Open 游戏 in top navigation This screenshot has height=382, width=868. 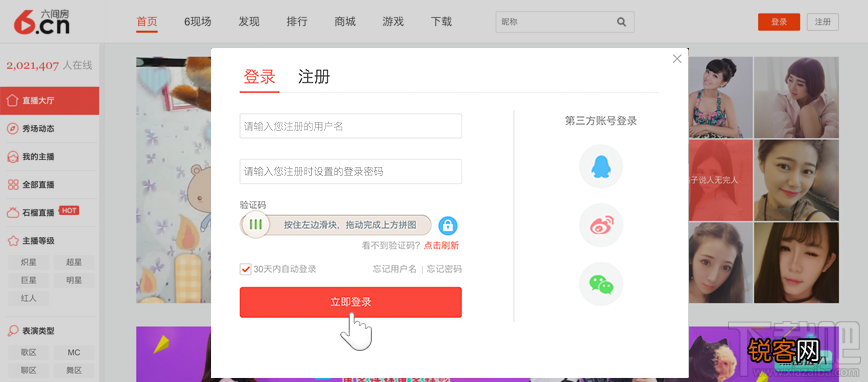coord(393,22)
